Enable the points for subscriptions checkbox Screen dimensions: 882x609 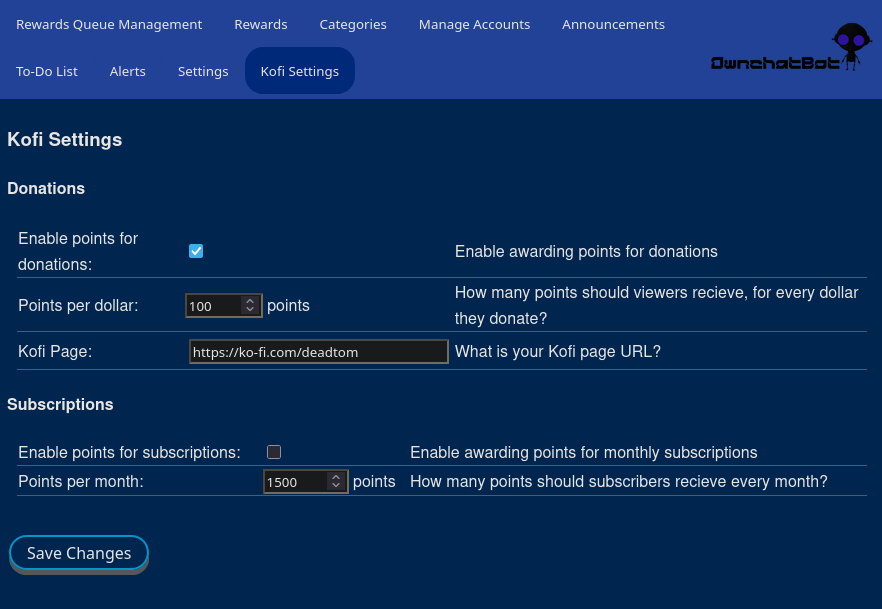click(274, 452)
